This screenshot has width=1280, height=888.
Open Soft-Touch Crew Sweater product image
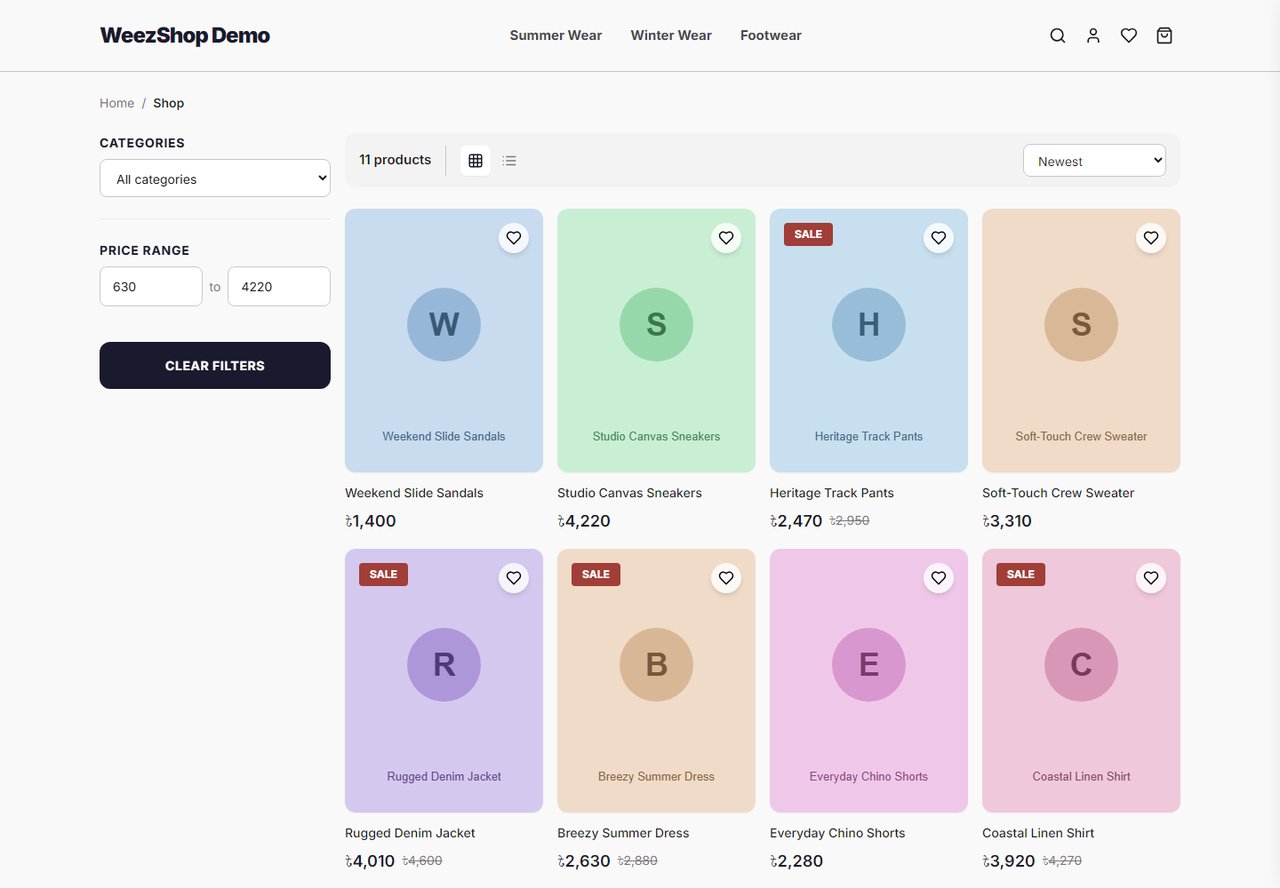(1081, 341)
